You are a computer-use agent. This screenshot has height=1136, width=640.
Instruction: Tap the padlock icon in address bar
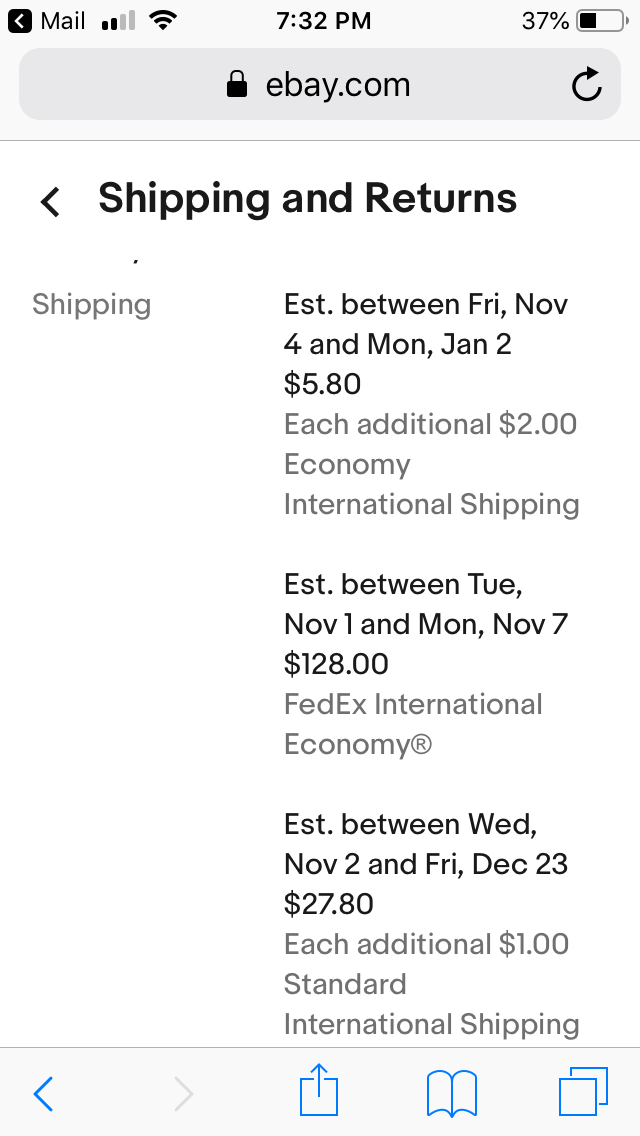coord(237,84)
